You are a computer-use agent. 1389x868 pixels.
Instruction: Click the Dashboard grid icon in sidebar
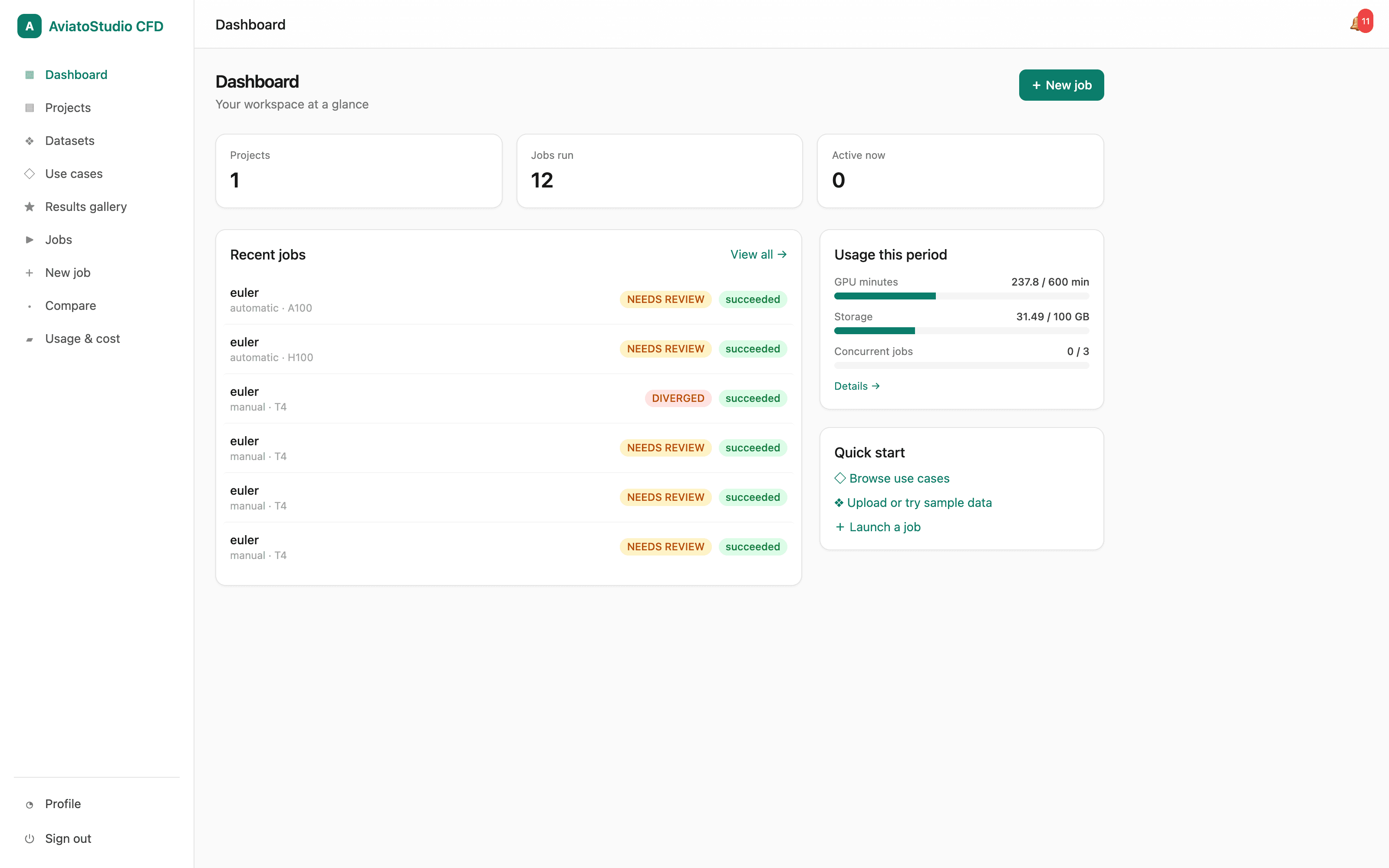[29, 75]
